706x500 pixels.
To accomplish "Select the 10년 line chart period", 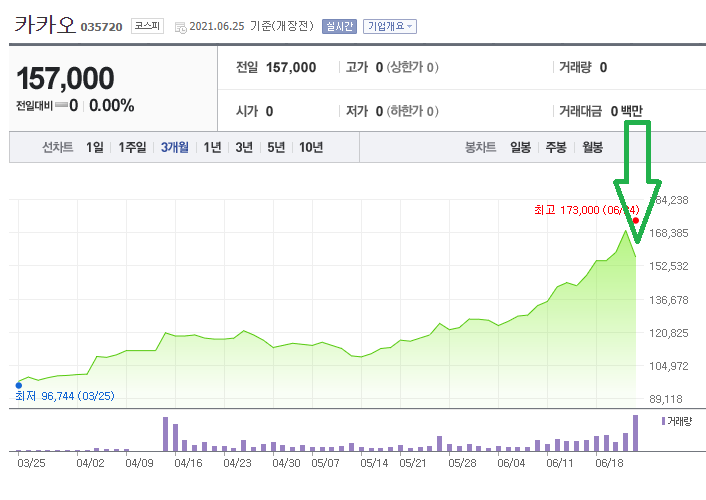I will pos(311,147).
